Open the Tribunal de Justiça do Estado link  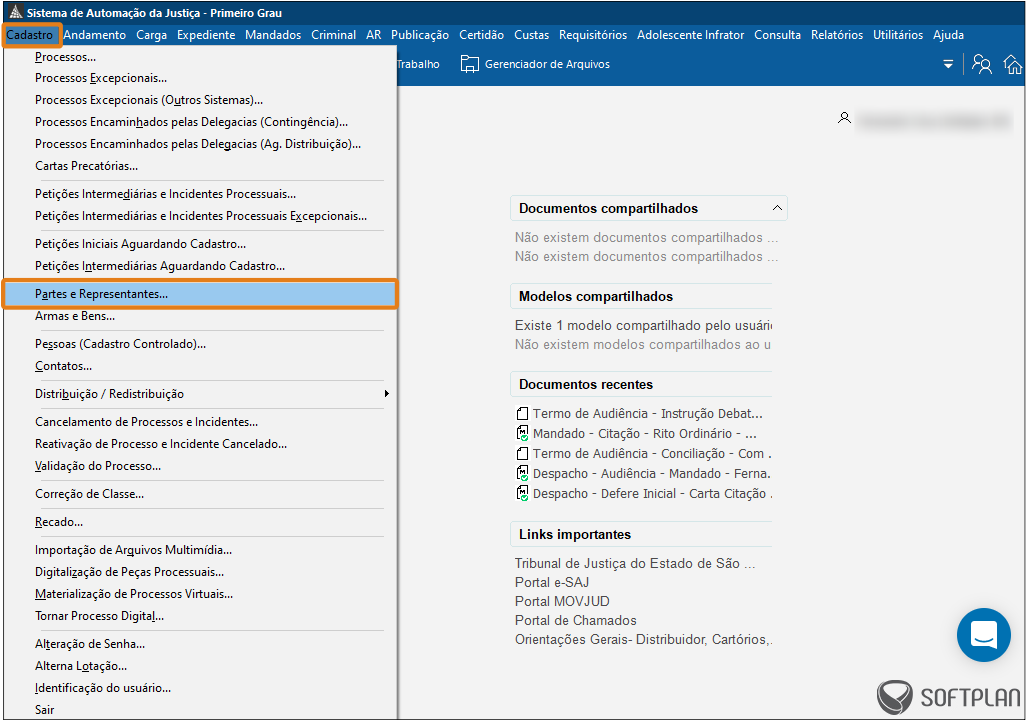pyautogui.click(x=635, y=563)
